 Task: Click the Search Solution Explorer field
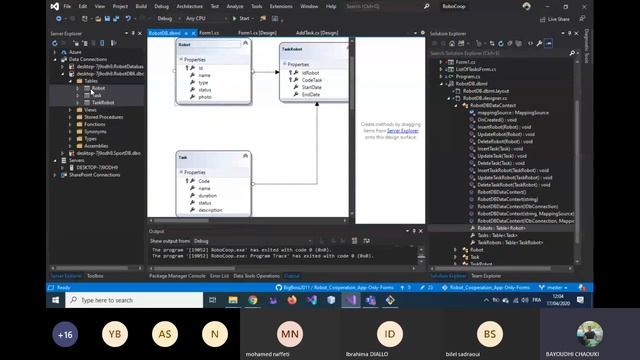click(x=499, y=53)
